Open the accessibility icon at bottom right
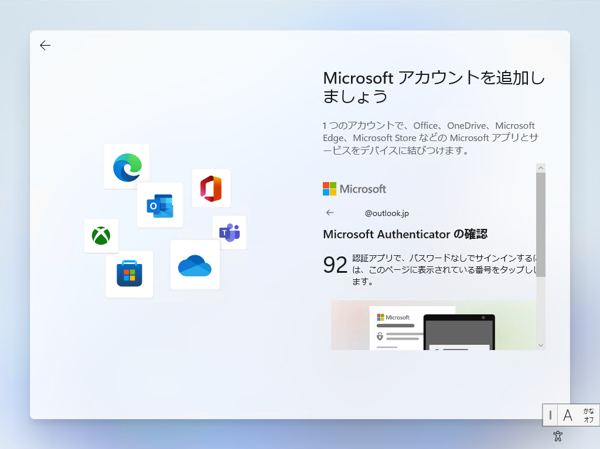The image size is (600, 449). pyautogui.click(x=558, y=436)
